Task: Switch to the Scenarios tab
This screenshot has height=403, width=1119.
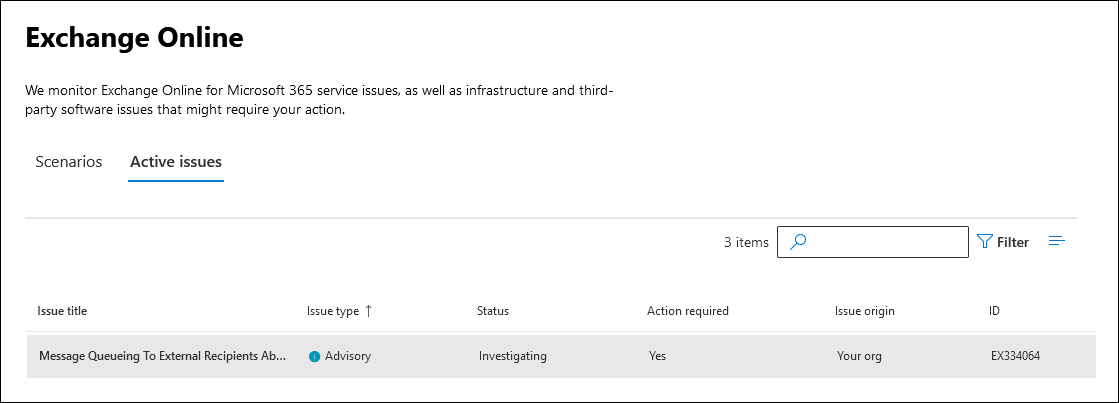Action: coord(69,162)
